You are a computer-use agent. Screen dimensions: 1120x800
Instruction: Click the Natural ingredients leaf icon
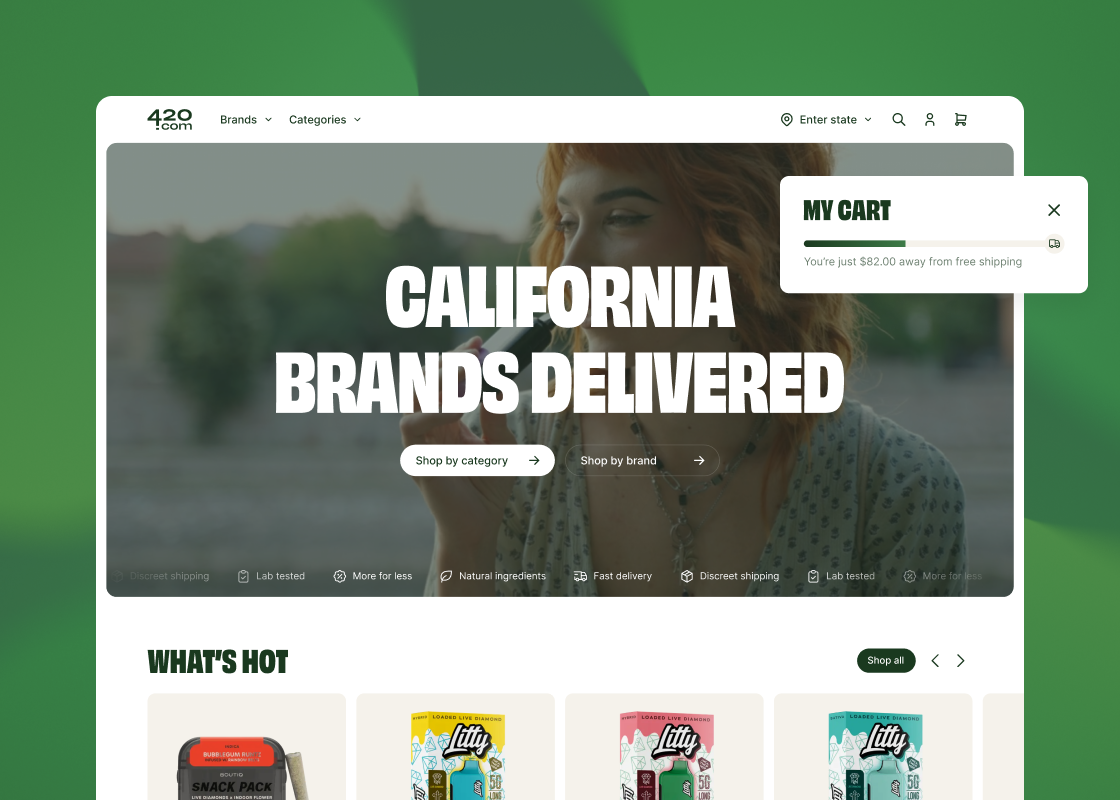(x=446, y=576)
